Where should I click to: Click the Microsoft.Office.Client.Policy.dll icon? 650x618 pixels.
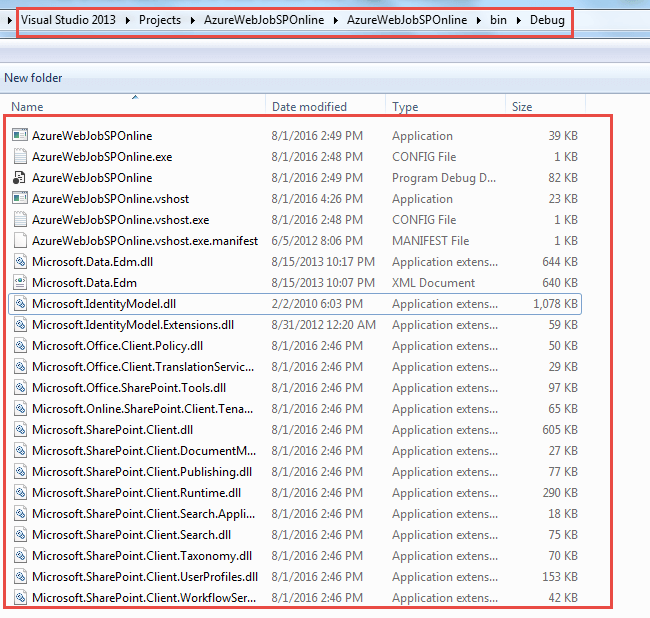[x=20, y=345]
